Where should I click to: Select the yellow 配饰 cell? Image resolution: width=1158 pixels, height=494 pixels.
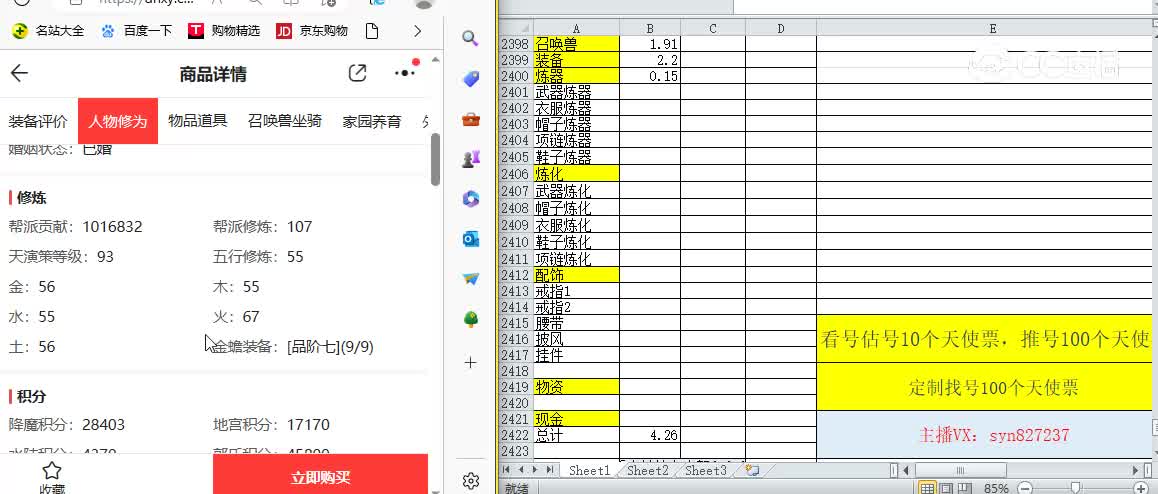576,275
